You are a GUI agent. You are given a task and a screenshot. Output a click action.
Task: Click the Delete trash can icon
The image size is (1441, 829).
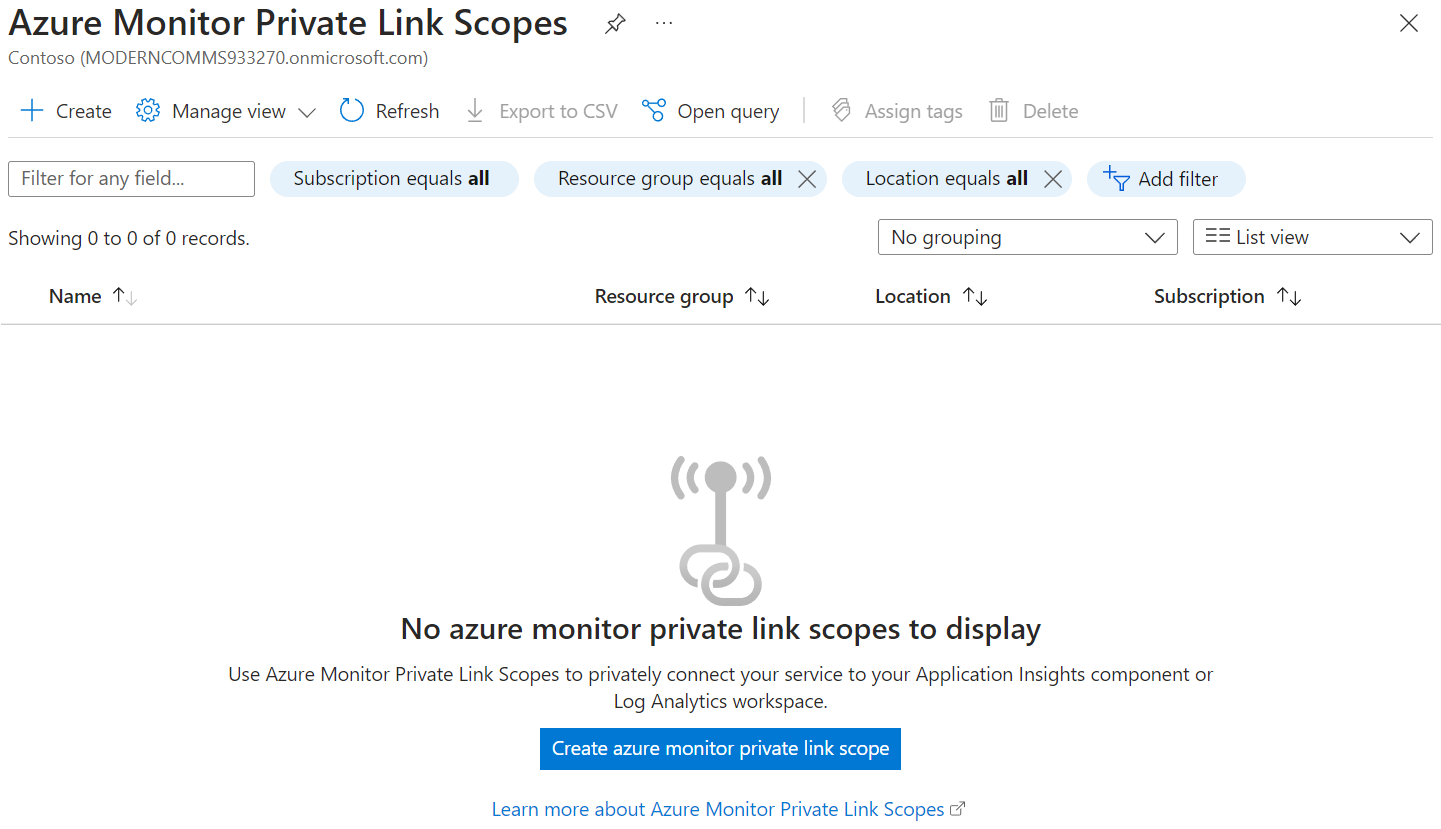pos(999,111)
